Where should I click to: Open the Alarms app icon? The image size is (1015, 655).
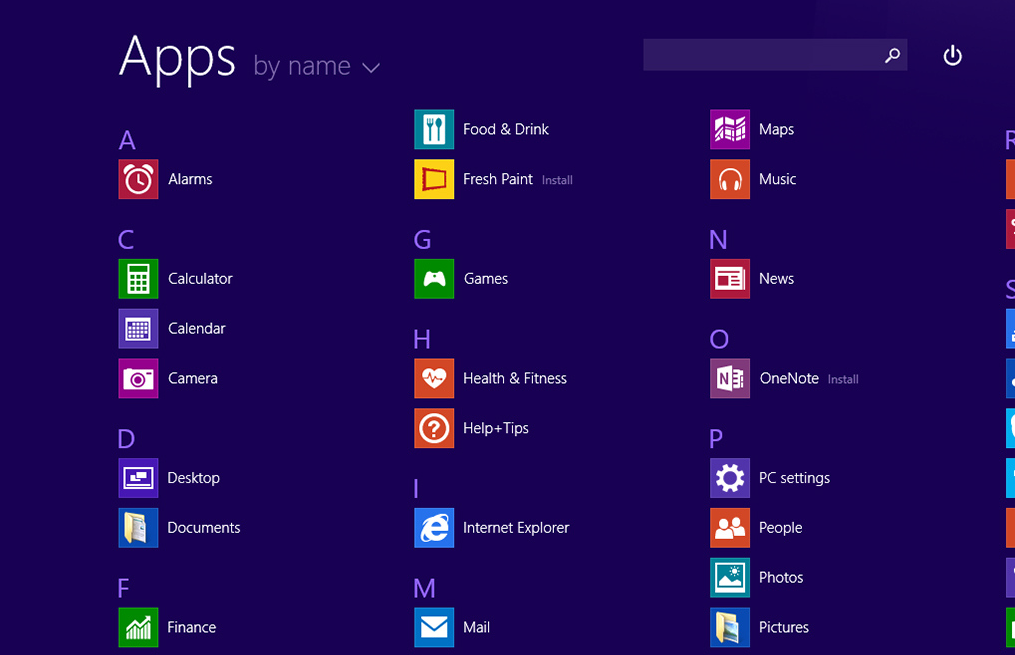click(138, 179)
